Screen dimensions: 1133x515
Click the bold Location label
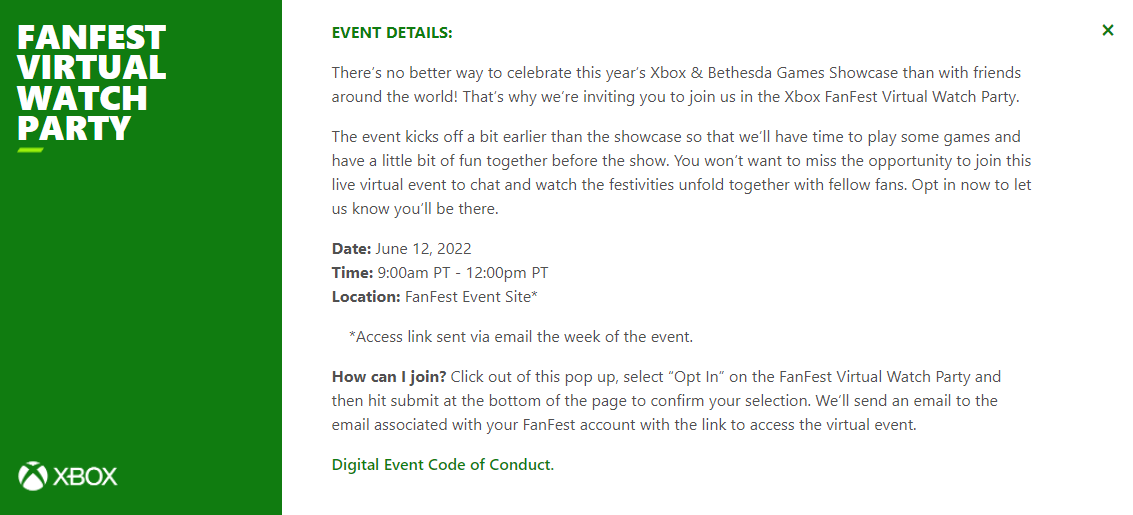point(366,296)
